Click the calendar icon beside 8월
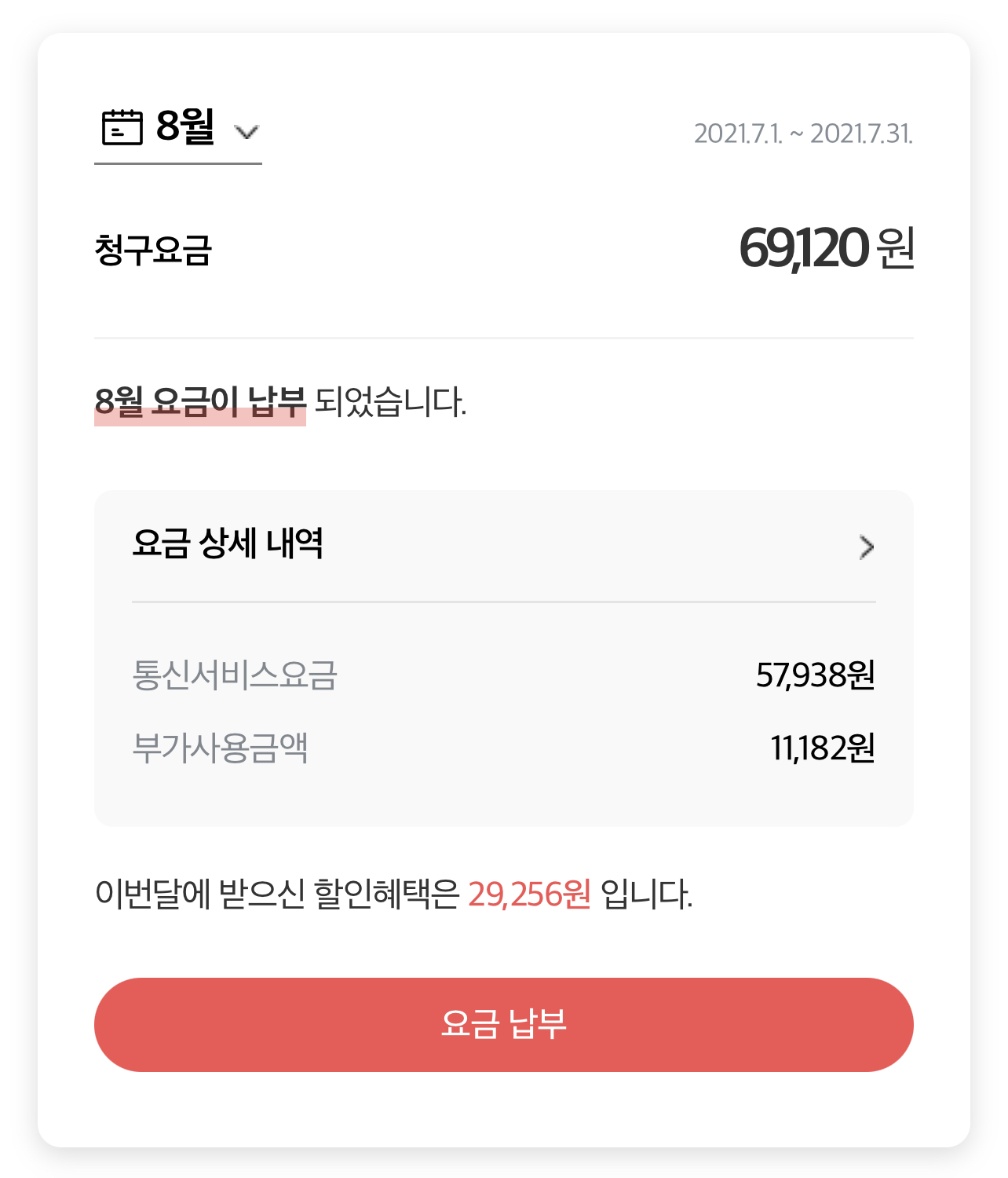1008x1178 pixels. click(122, 127)
